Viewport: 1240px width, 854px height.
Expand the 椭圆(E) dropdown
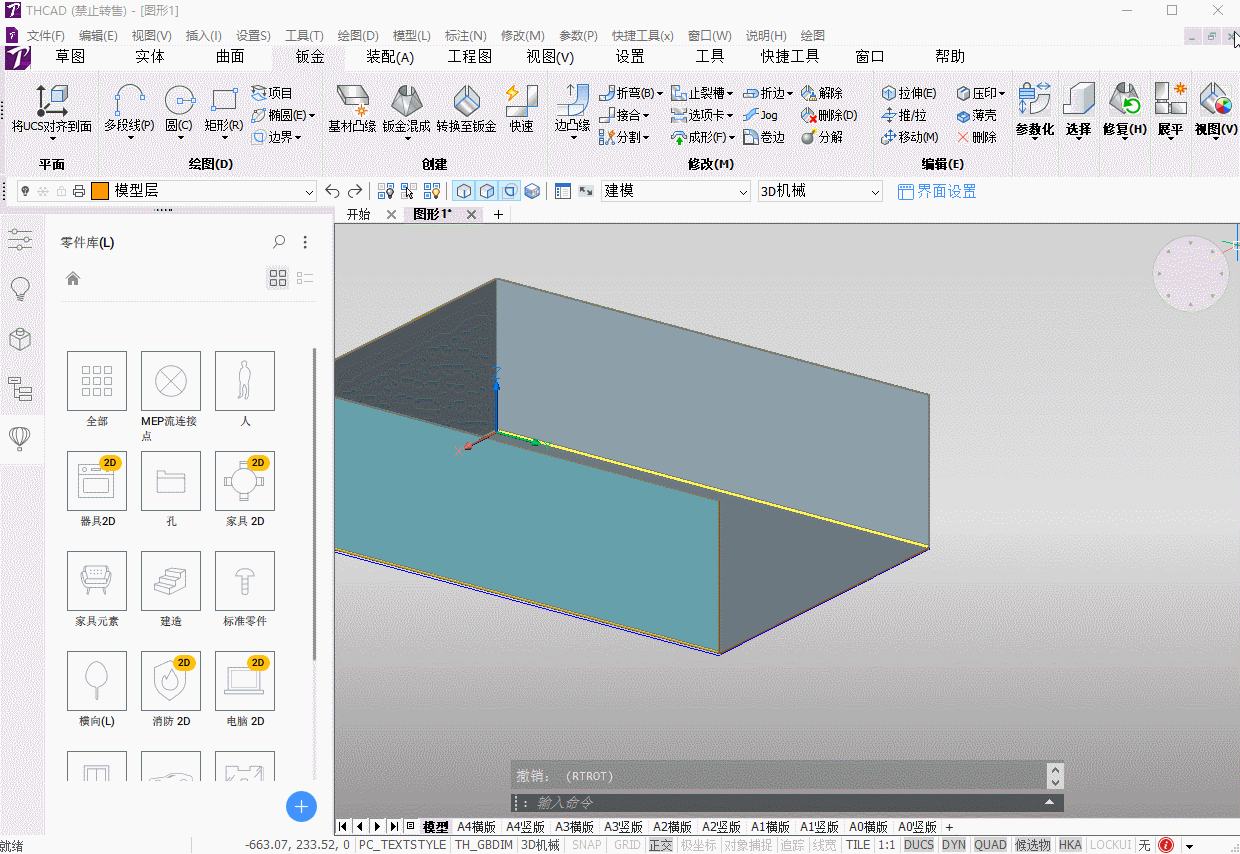click(312, 115)
